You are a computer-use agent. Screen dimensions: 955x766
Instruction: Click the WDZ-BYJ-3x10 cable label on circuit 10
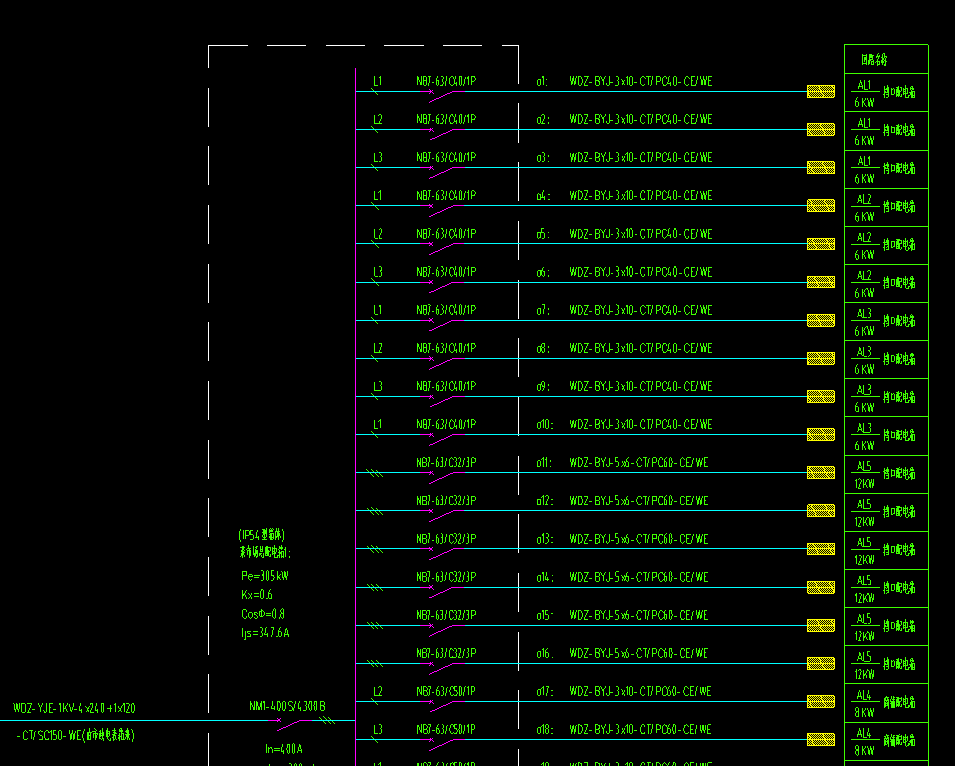(x=641, y=424)
